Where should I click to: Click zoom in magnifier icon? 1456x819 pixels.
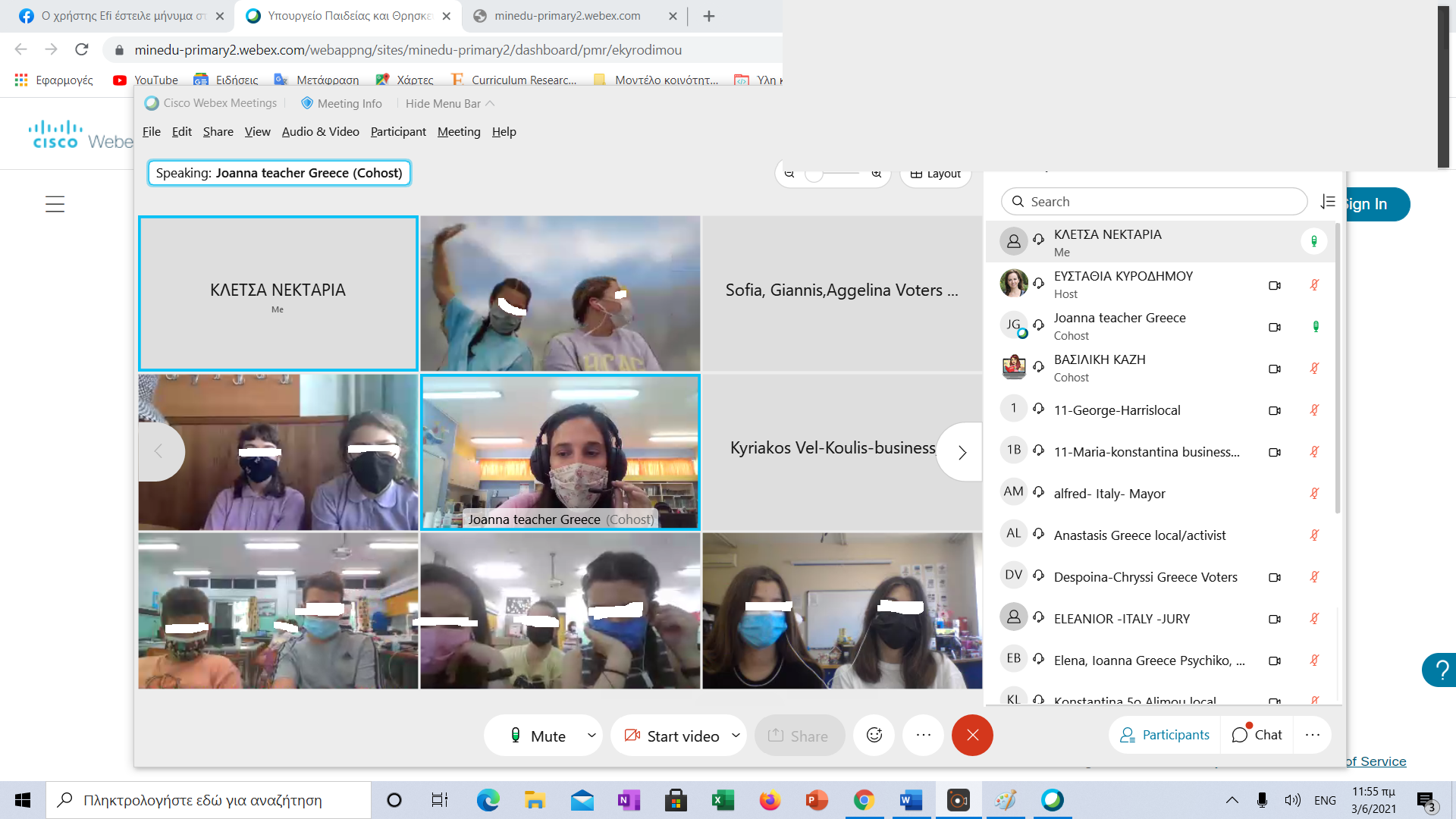(x=877, y=174)
